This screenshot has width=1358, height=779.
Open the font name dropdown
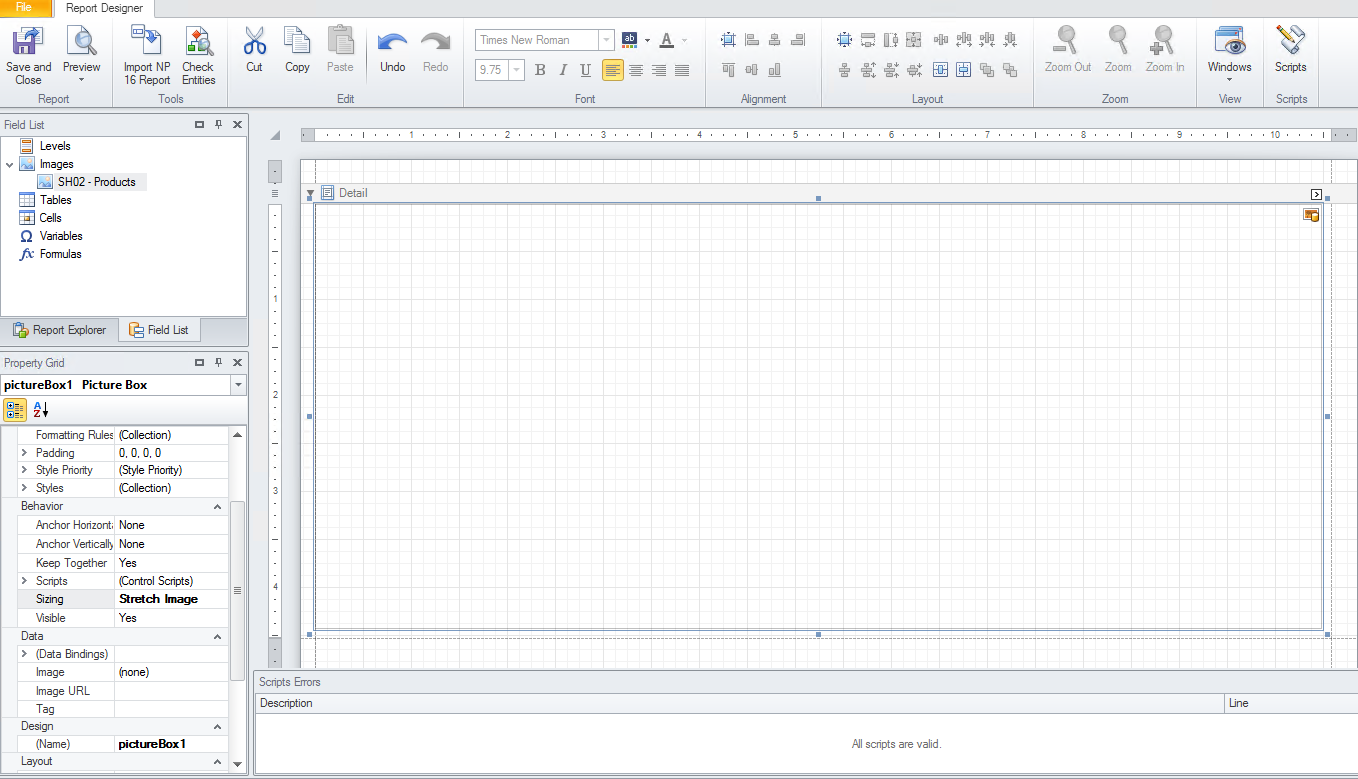click(606, 40)
